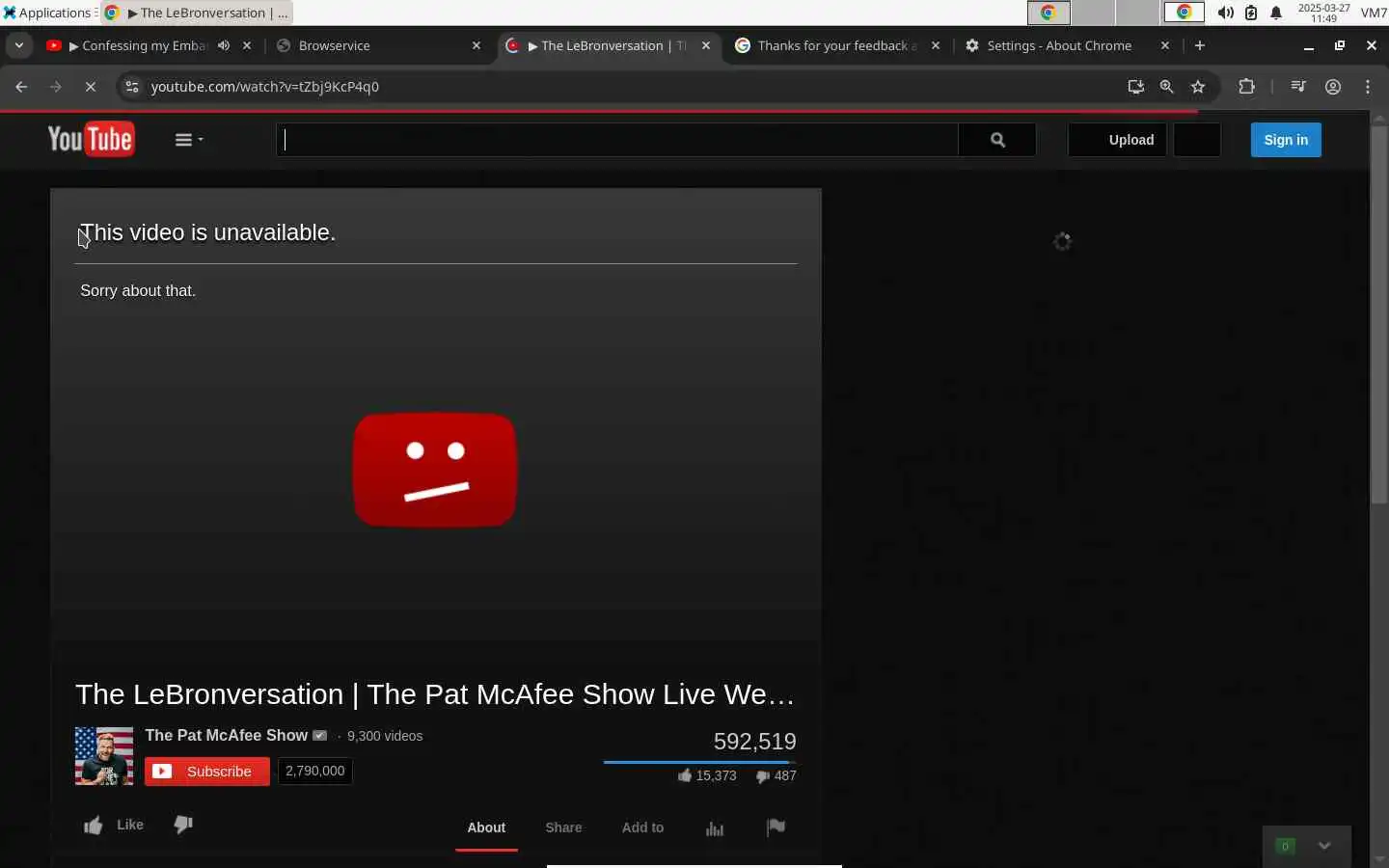Image resolution: width=1389 pixels, height=868 pixels.
Task: Switch to Settings - About Chrome tab
Action: coord(1059,45)
